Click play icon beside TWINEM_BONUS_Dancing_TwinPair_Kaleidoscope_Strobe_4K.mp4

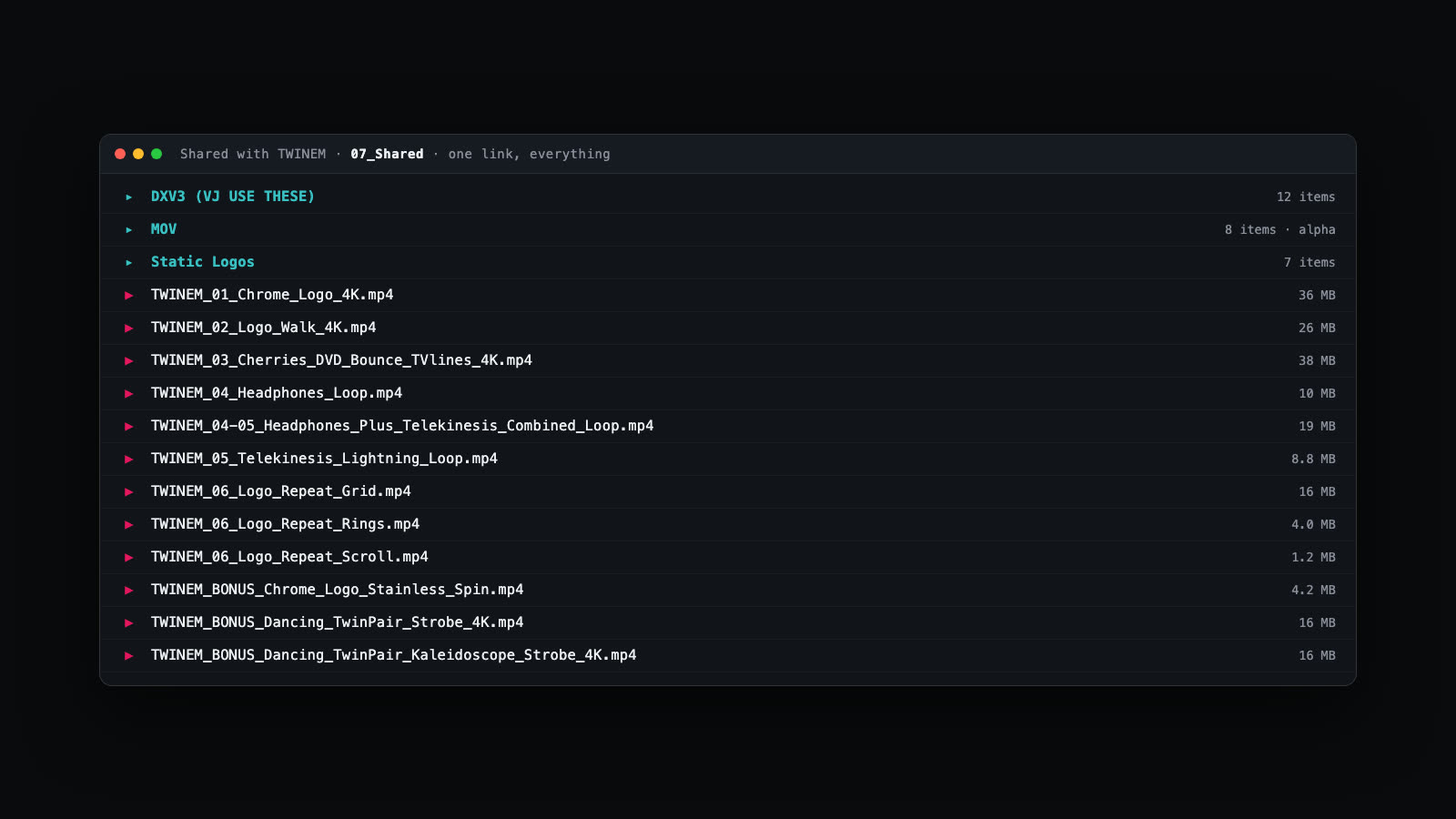(129, 655)
